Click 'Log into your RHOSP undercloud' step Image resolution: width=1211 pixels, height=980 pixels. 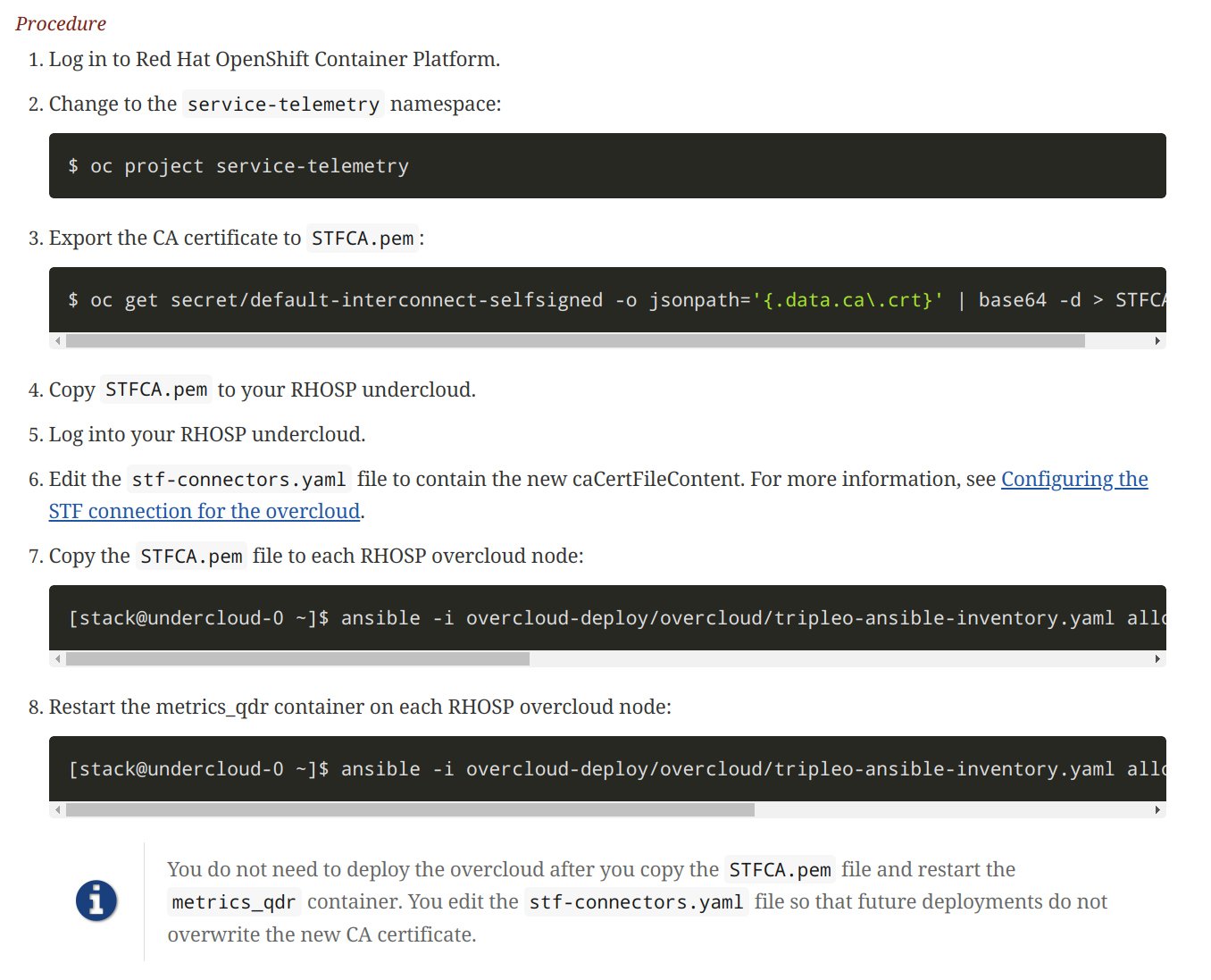207,435
